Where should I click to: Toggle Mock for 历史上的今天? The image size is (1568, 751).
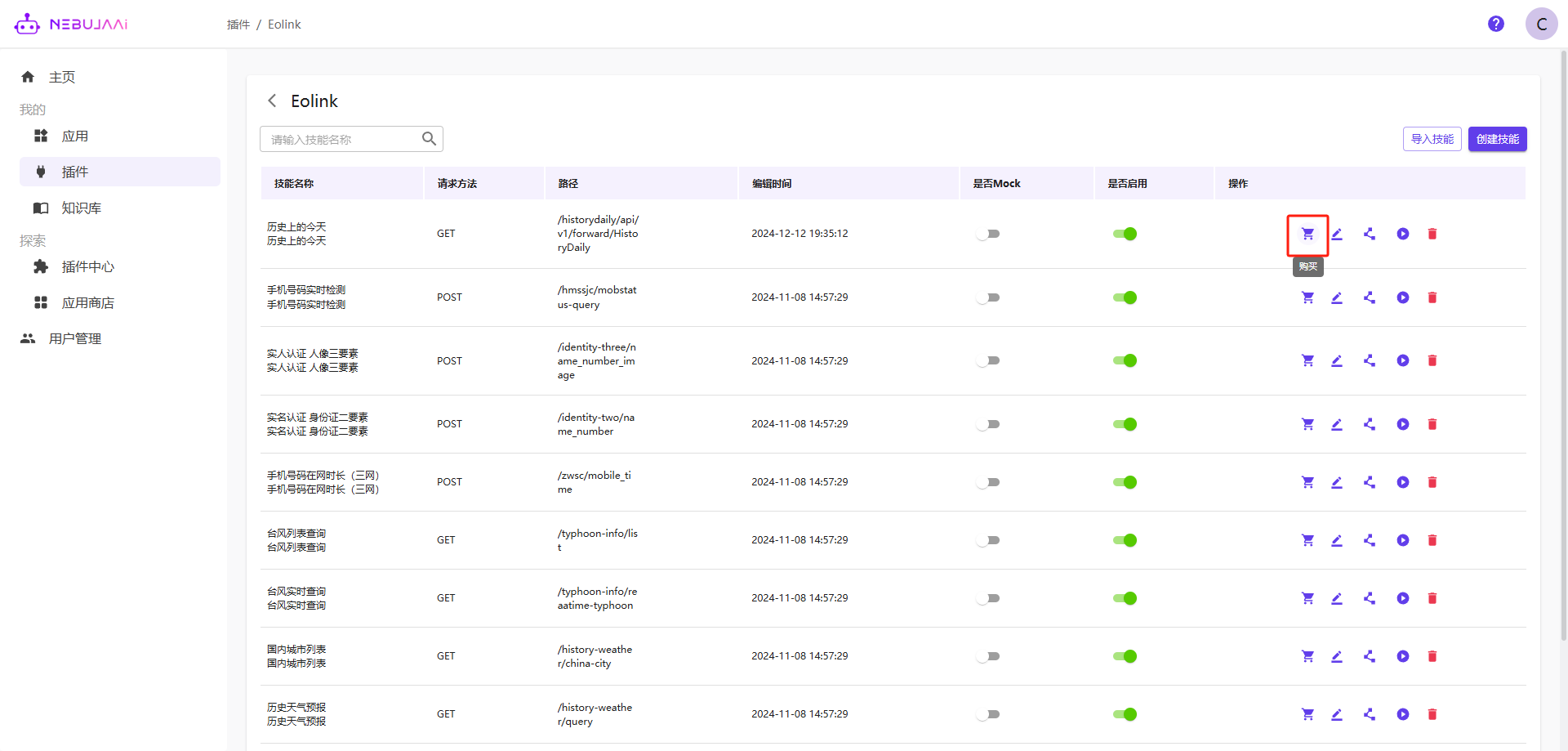tap(988, 234)
